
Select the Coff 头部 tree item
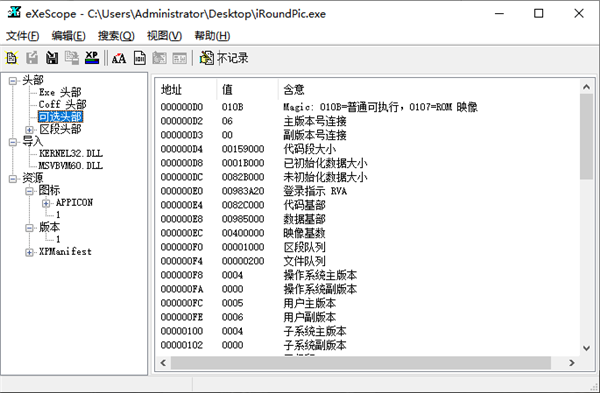tap(62, 104)
